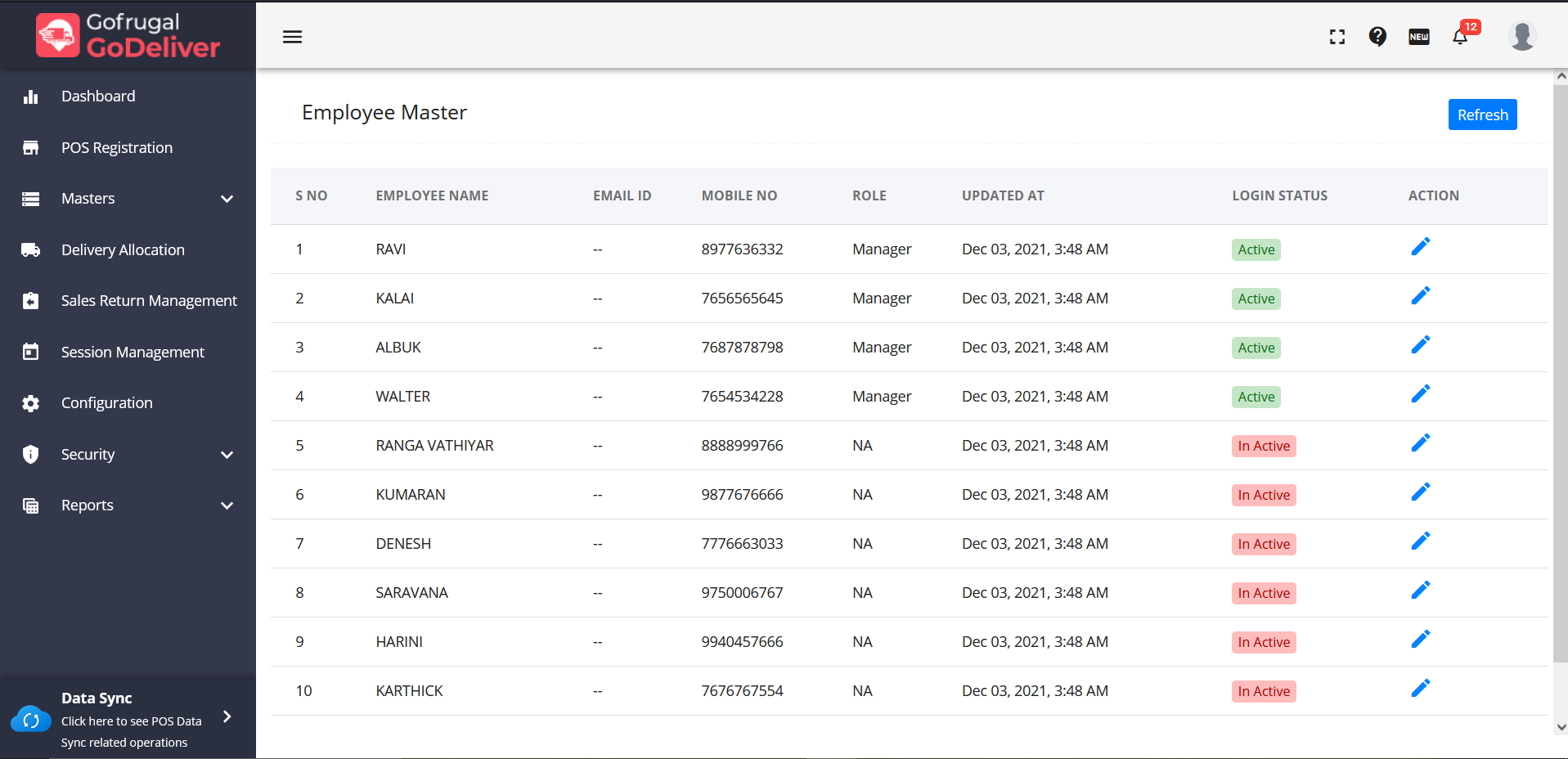Viewport: 1568px width, 759px height.
Task: Open Data Sync panel arrow
Action: click(x=227, y=717)
